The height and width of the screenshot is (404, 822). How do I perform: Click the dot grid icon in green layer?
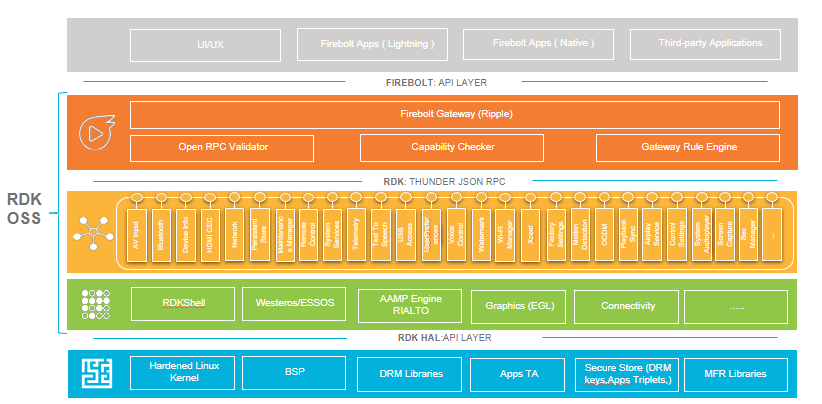96,304
